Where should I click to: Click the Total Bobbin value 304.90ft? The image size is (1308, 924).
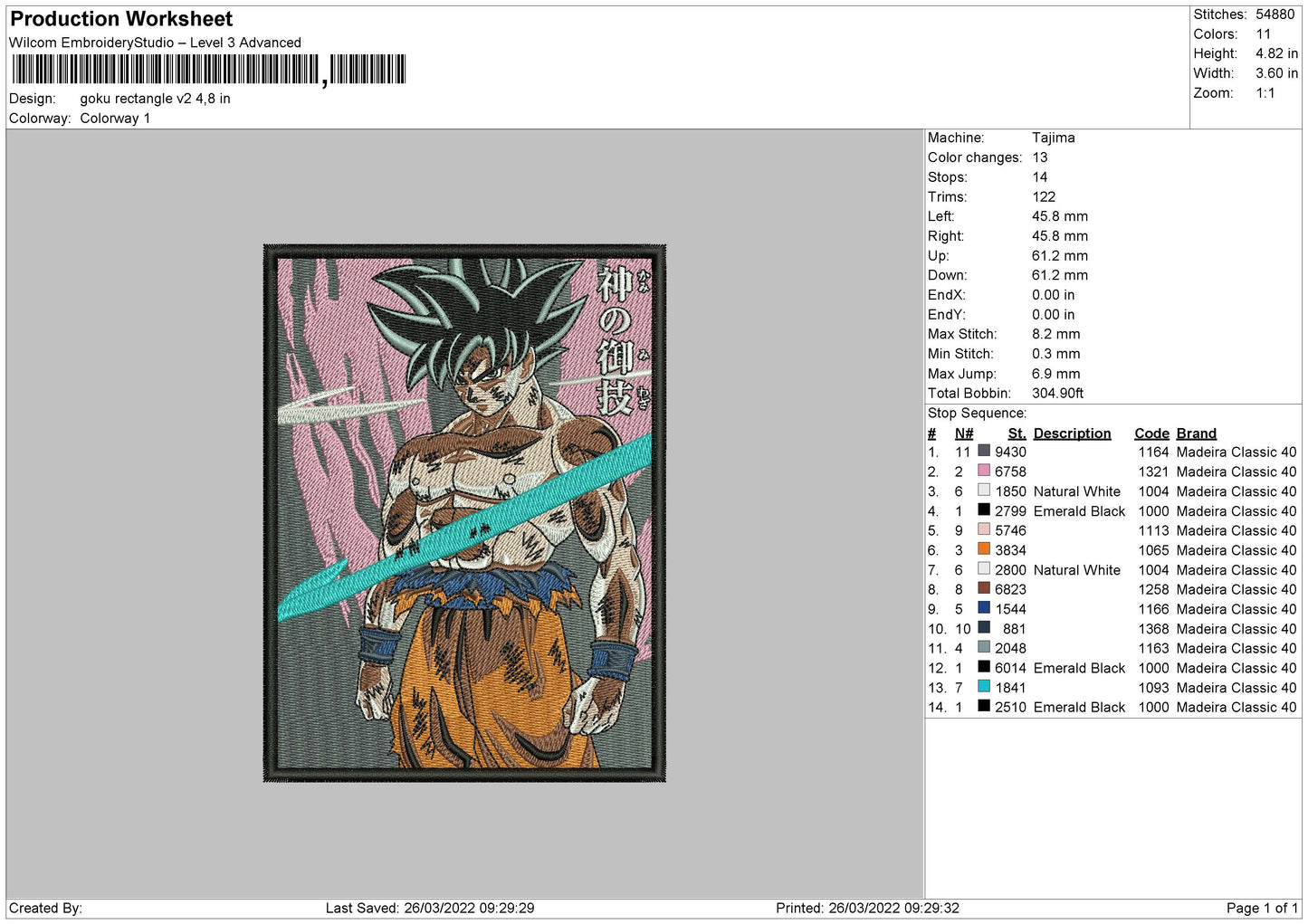[1057, 393]
